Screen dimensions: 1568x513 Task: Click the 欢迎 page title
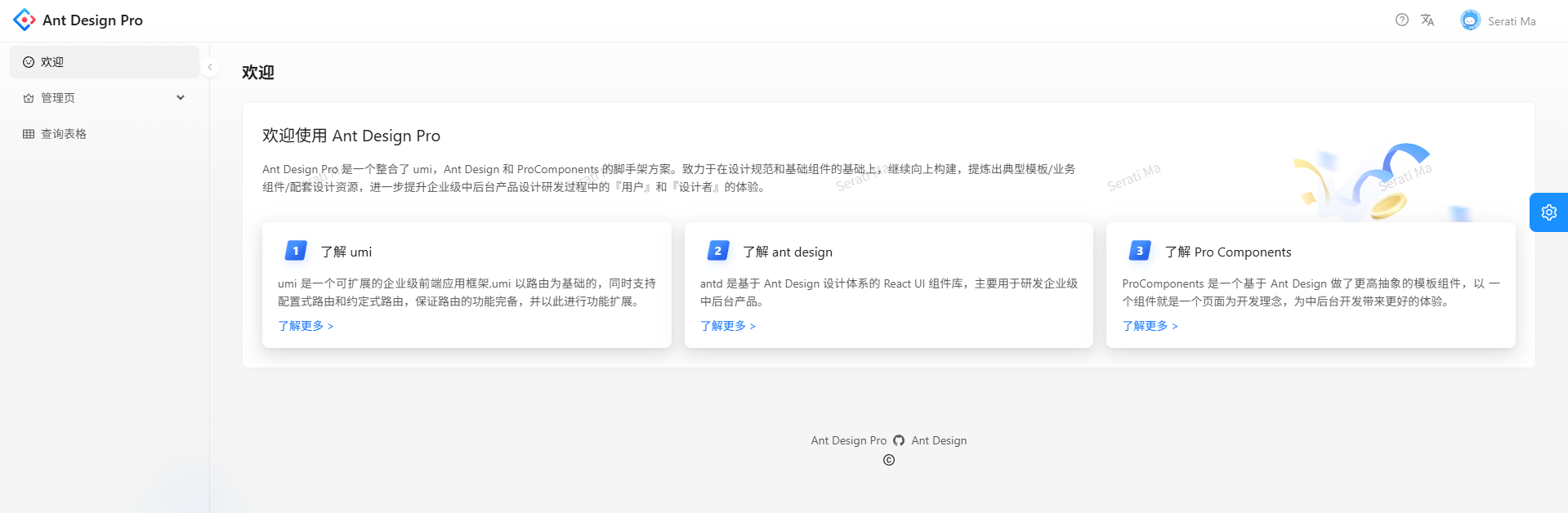point(258,73)
